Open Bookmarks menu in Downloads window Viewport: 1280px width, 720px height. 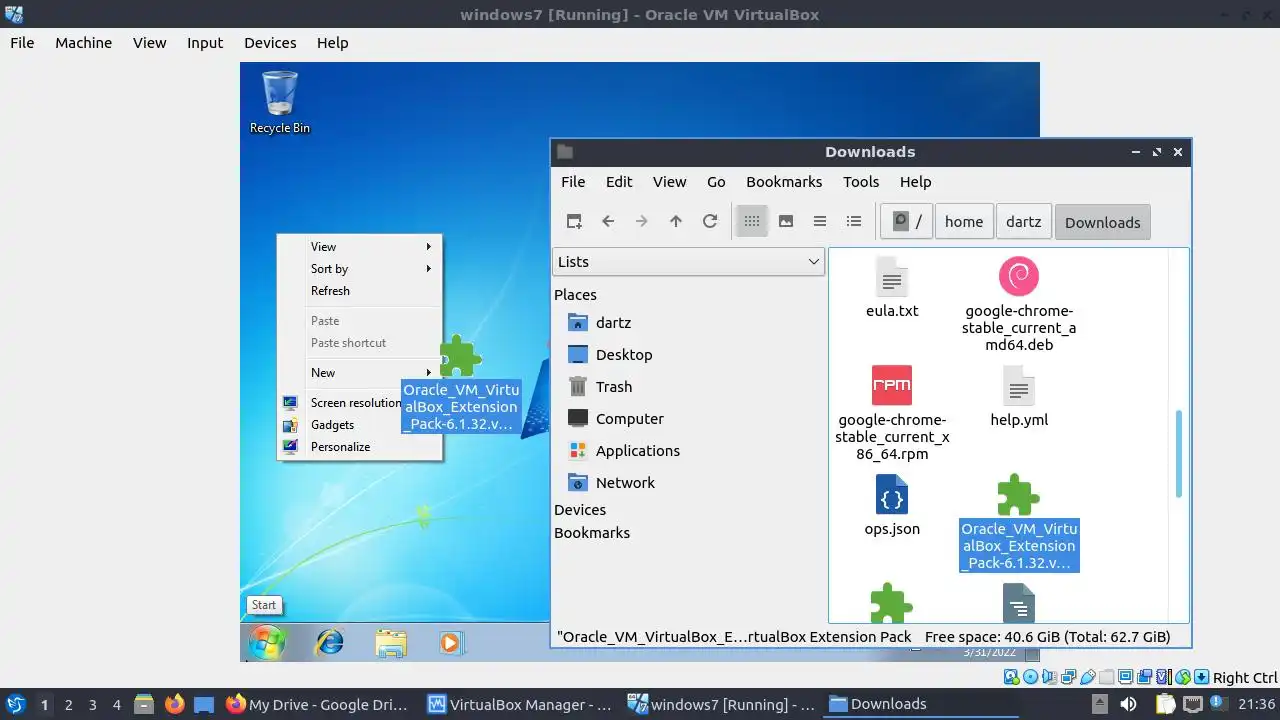[x=784, y=182]
